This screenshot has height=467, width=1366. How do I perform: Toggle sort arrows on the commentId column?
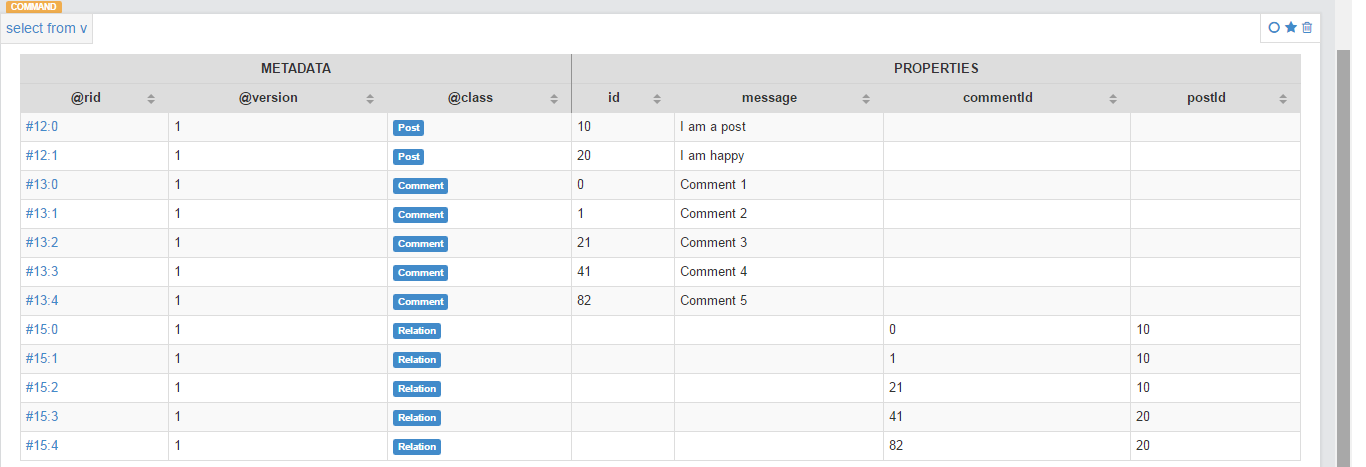point(1113,99)
